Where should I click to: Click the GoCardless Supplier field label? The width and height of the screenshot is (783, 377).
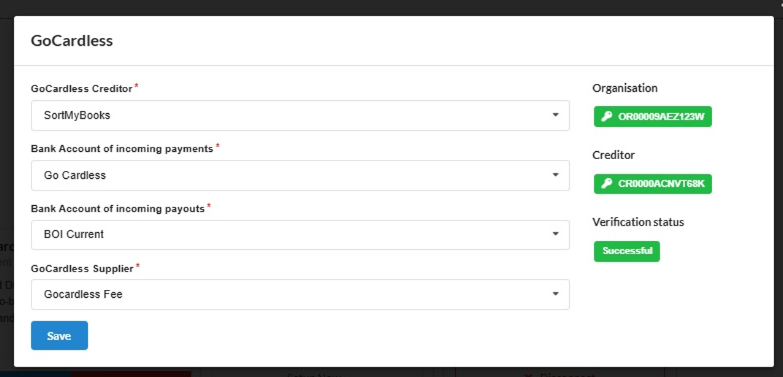(x=82, y=269)
